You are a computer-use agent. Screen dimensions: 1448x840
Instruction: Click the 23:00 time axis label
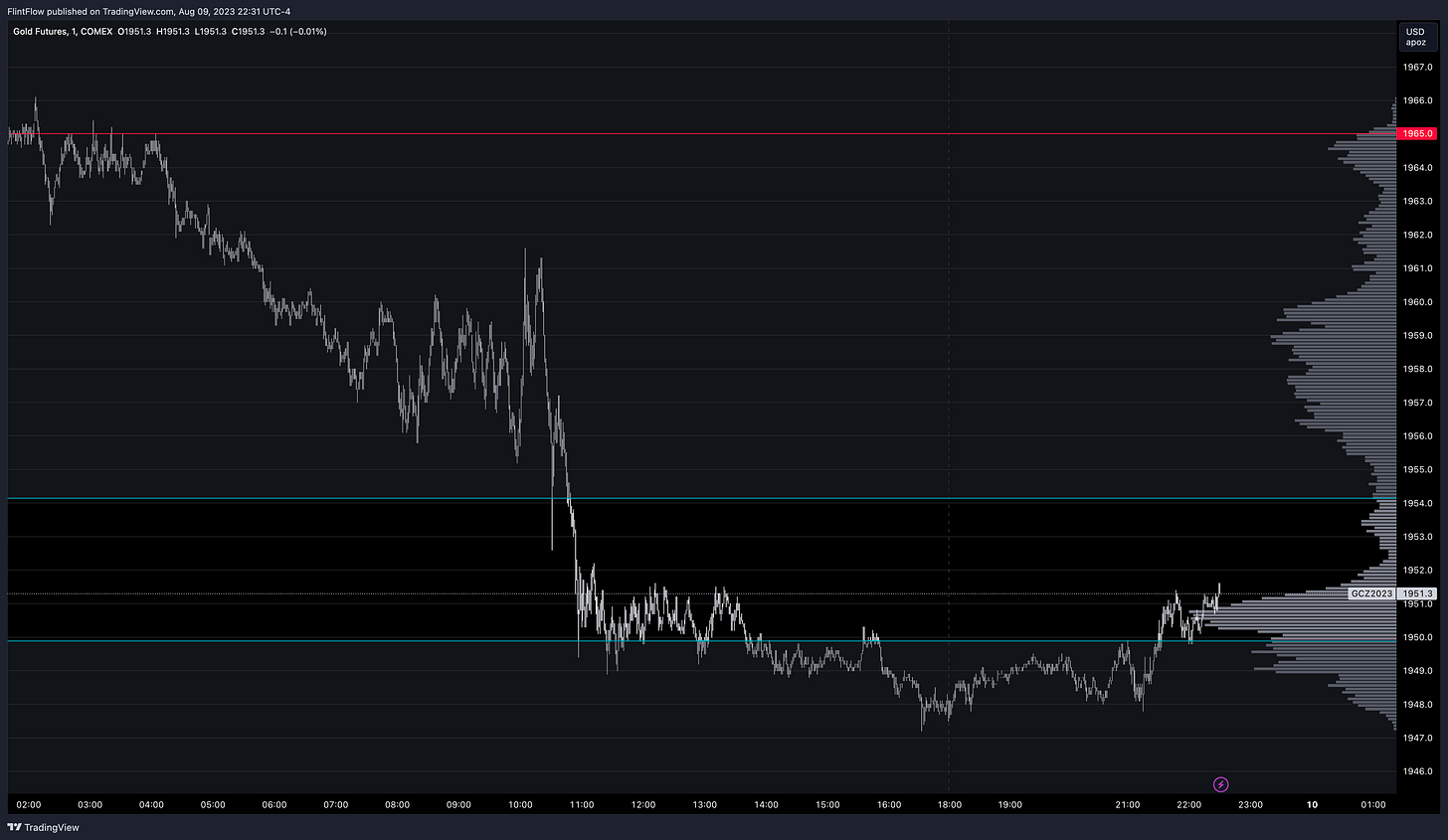click(x=1250, y=805)
